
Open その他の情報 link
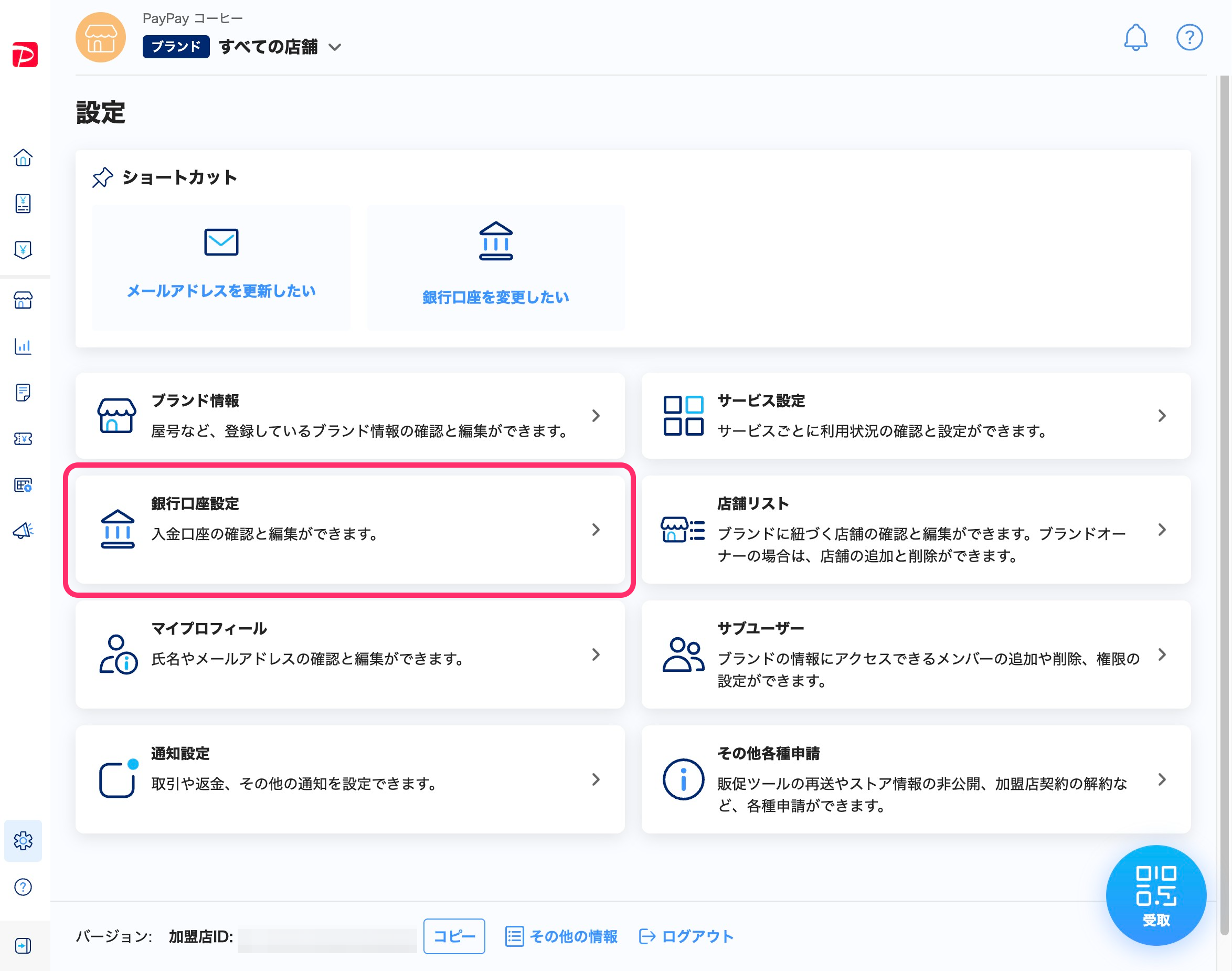click(561, 936)
